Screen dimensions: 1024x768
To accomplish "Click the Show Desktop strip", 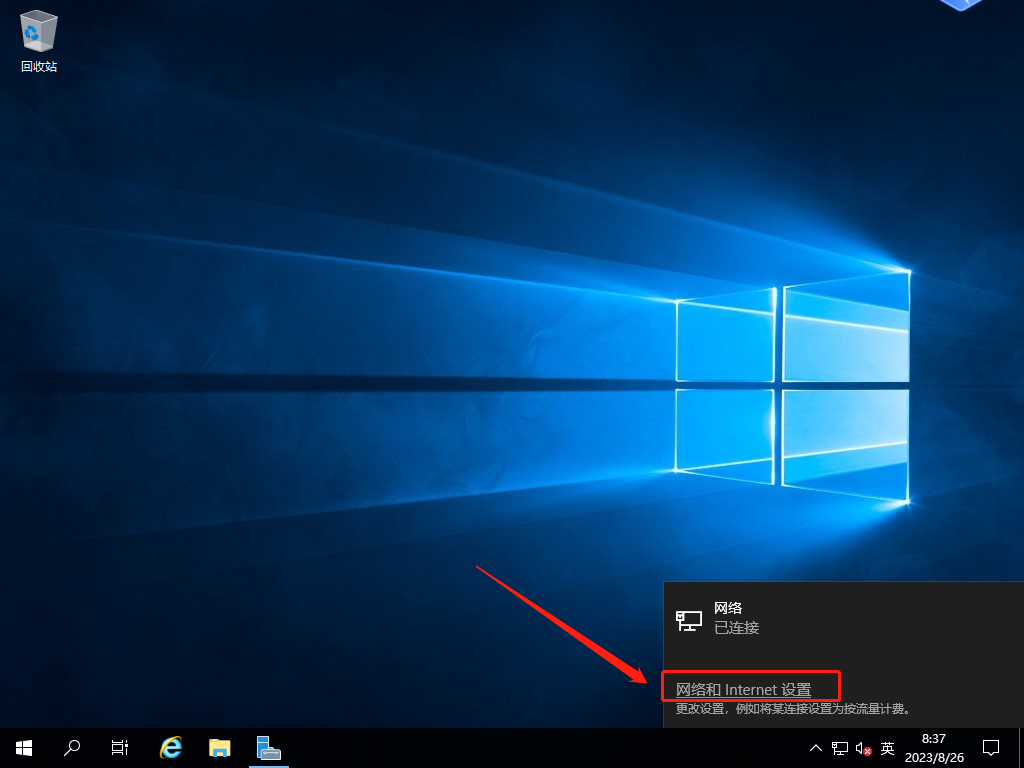I will click(x=1020, y=748).
